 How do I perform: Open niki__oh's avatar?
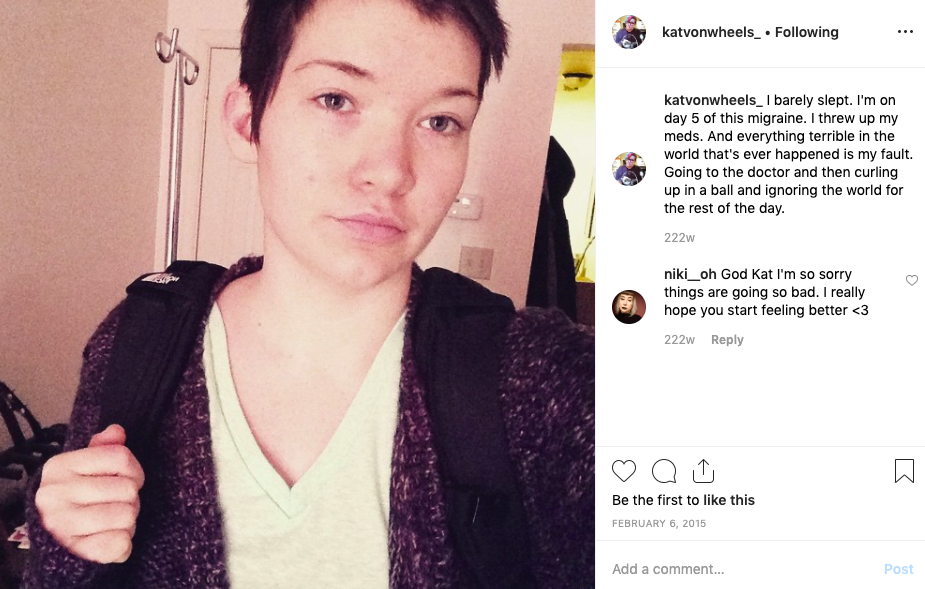(x=629, y=307)
